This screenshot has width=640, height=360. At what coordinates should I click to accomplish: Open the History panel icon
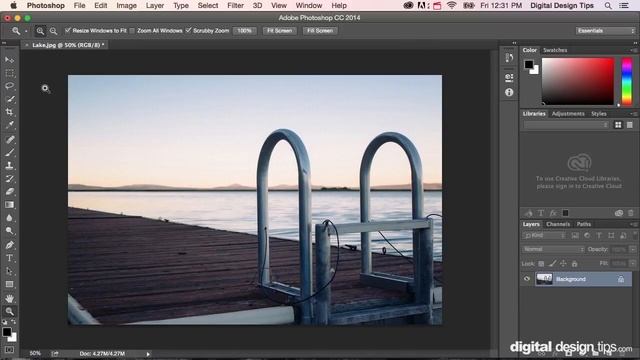click(509, 58)
